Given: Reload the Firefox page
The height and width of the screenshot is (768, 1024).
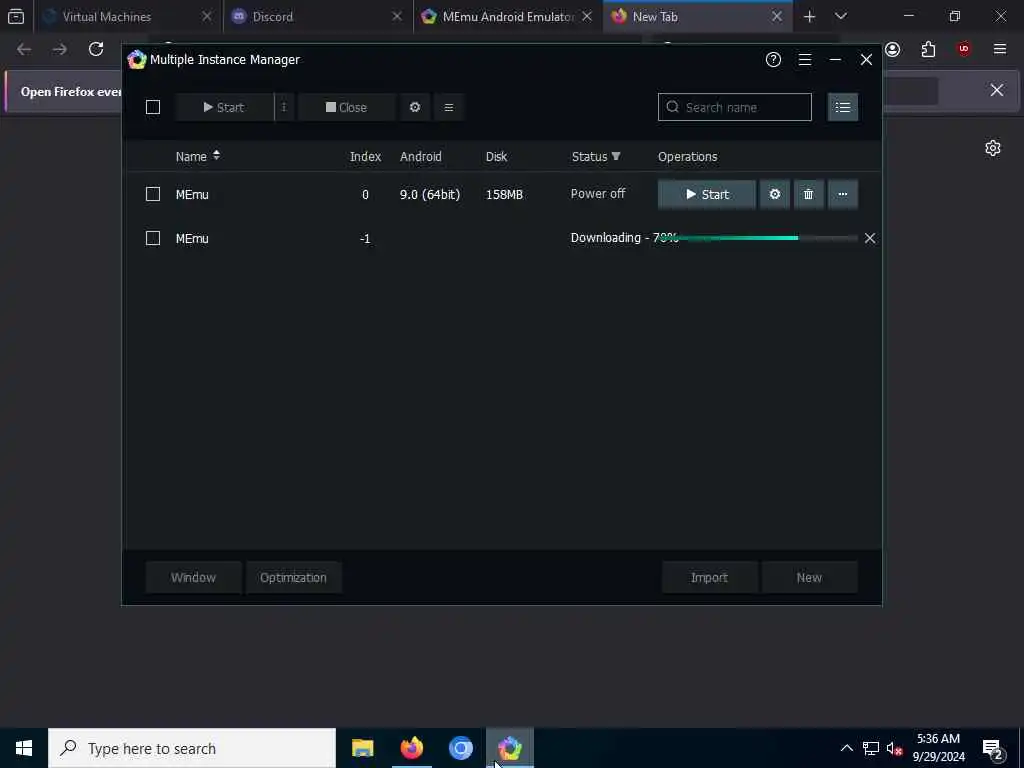Looking at the screenshot, I should coord(96,49).
